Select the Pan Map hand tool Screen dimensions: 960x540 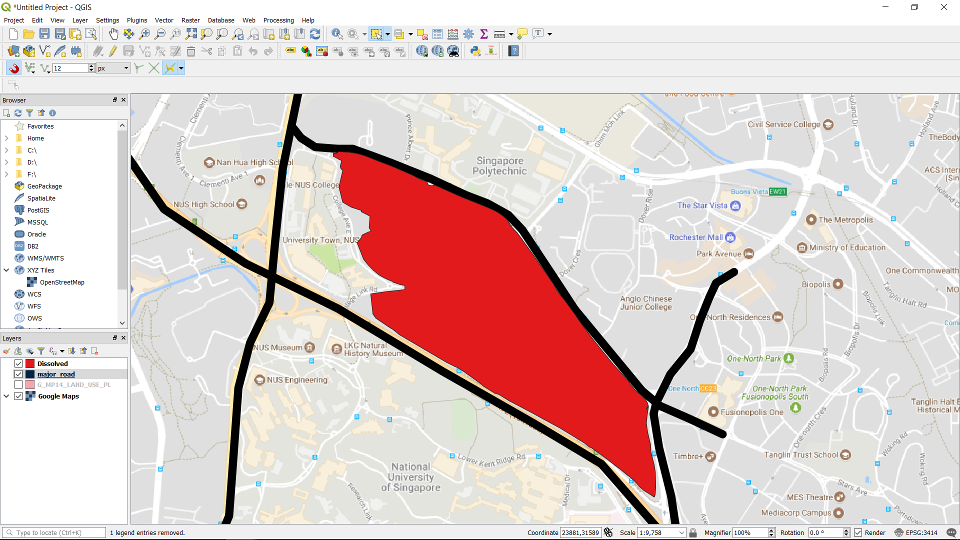113,34
